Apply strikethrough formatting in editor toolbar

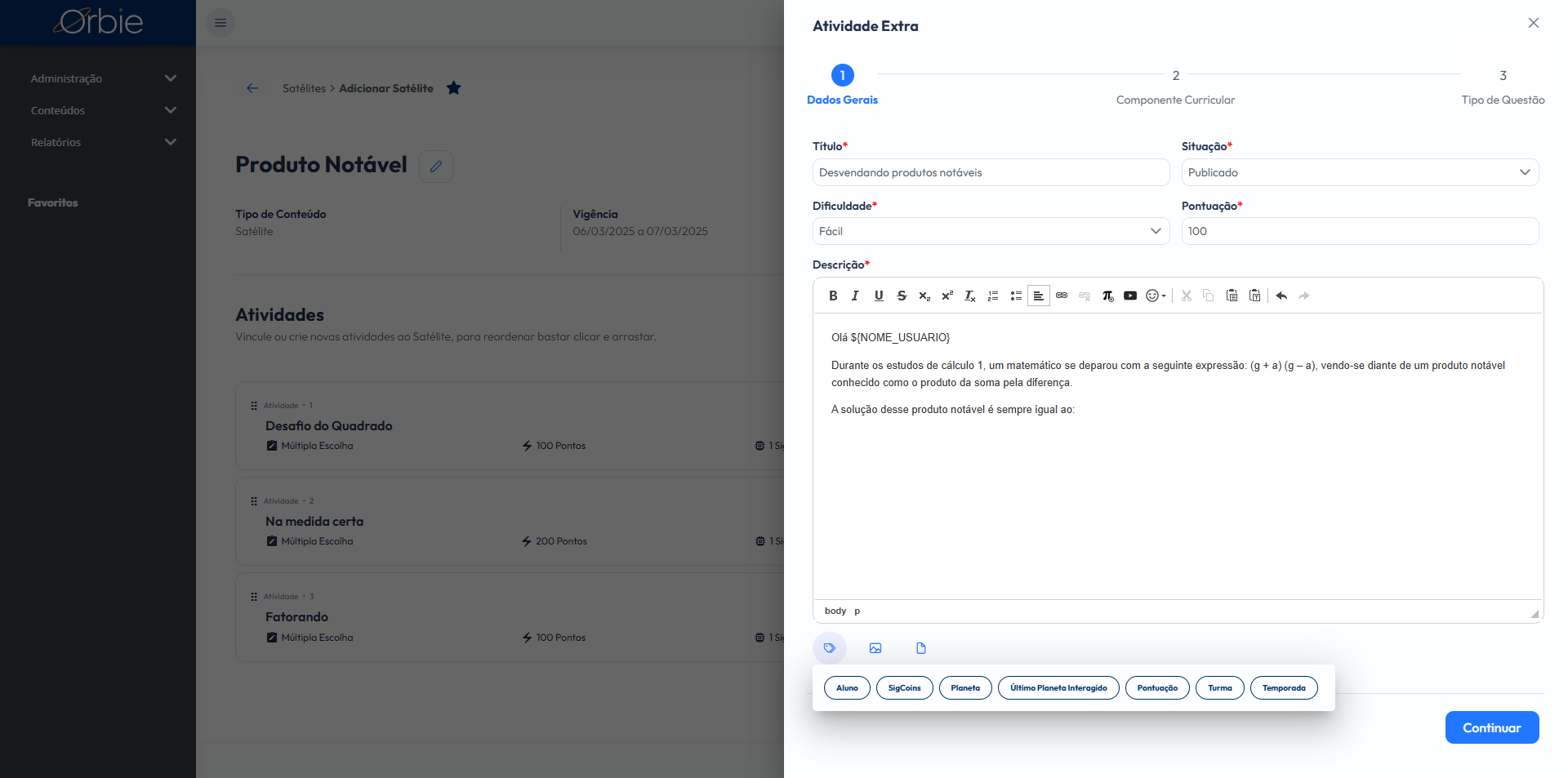point(902,296)
